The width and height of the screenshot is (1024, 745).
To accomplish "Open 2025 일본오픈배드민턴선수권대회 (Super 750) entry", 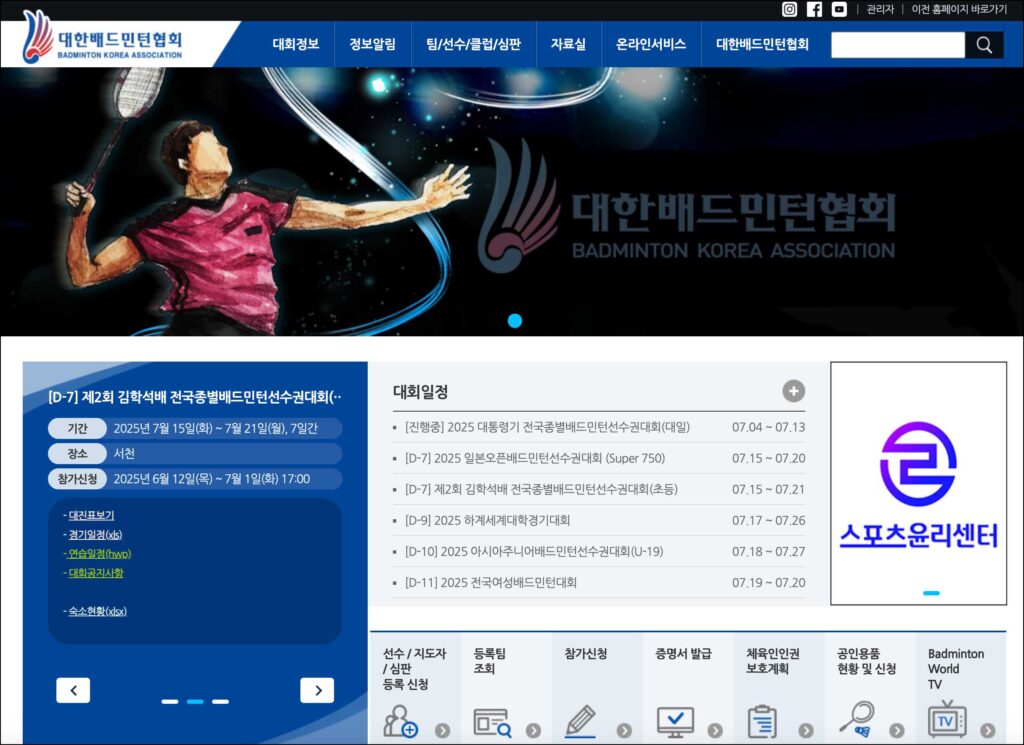I will pyautogui.click(x=535, y=458).
